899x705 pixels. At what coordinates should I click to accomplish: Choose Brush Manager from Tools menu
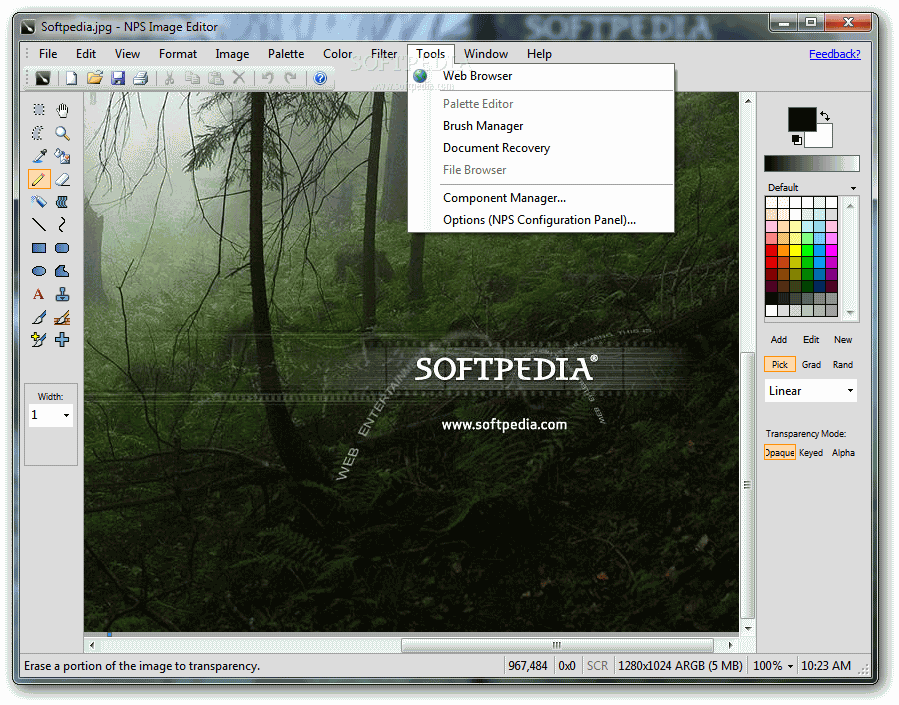541,126
